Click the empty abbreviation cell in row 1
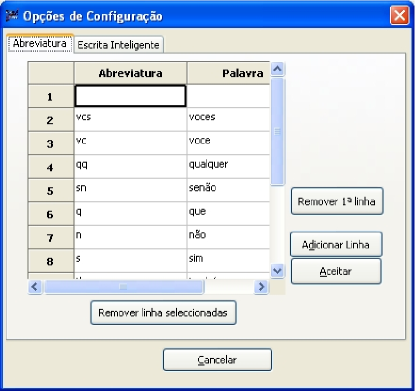Viewport: 415px width, 391px height. [130, 96]
